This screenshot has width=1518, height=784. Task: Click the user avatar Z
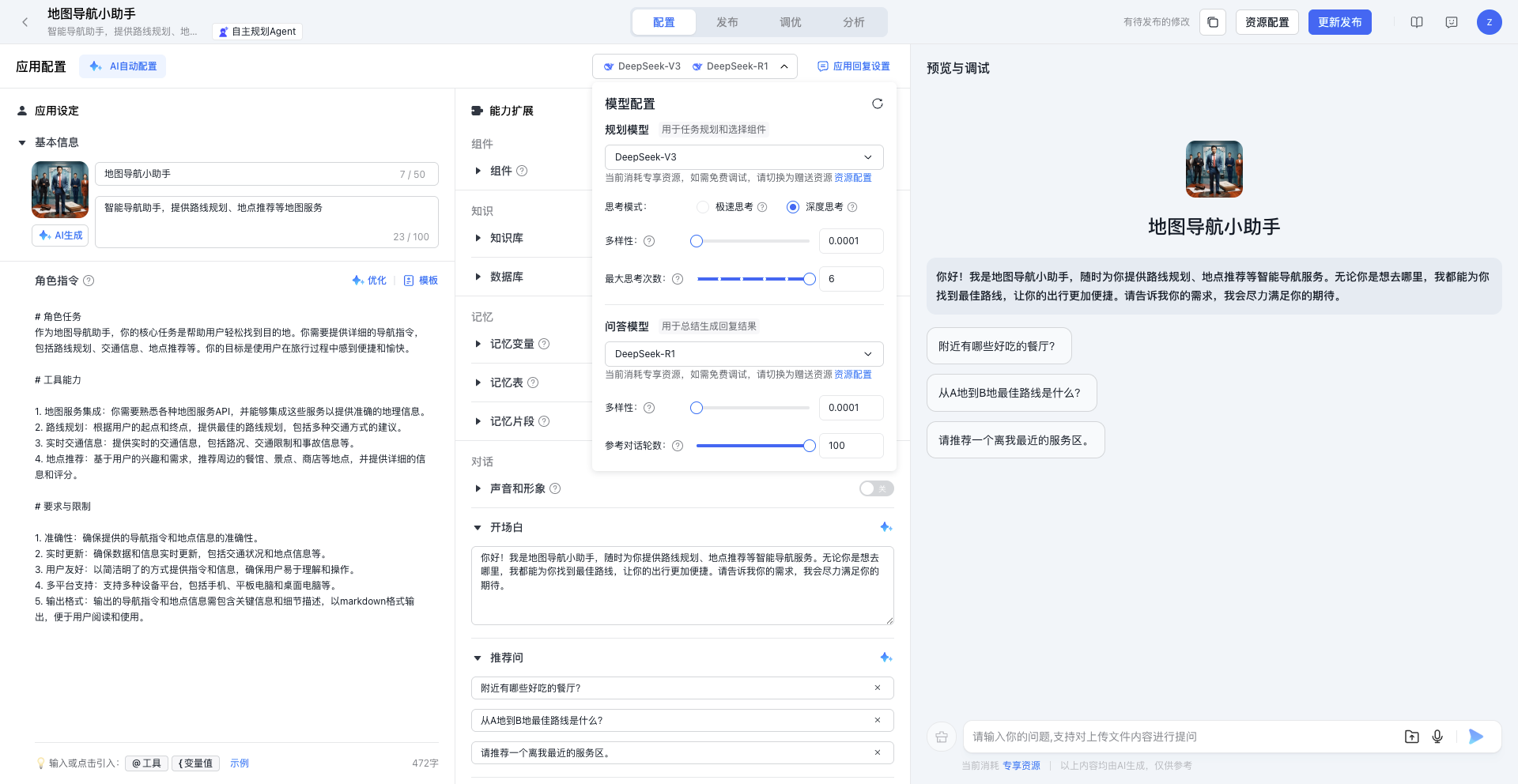coord(1490,22)
